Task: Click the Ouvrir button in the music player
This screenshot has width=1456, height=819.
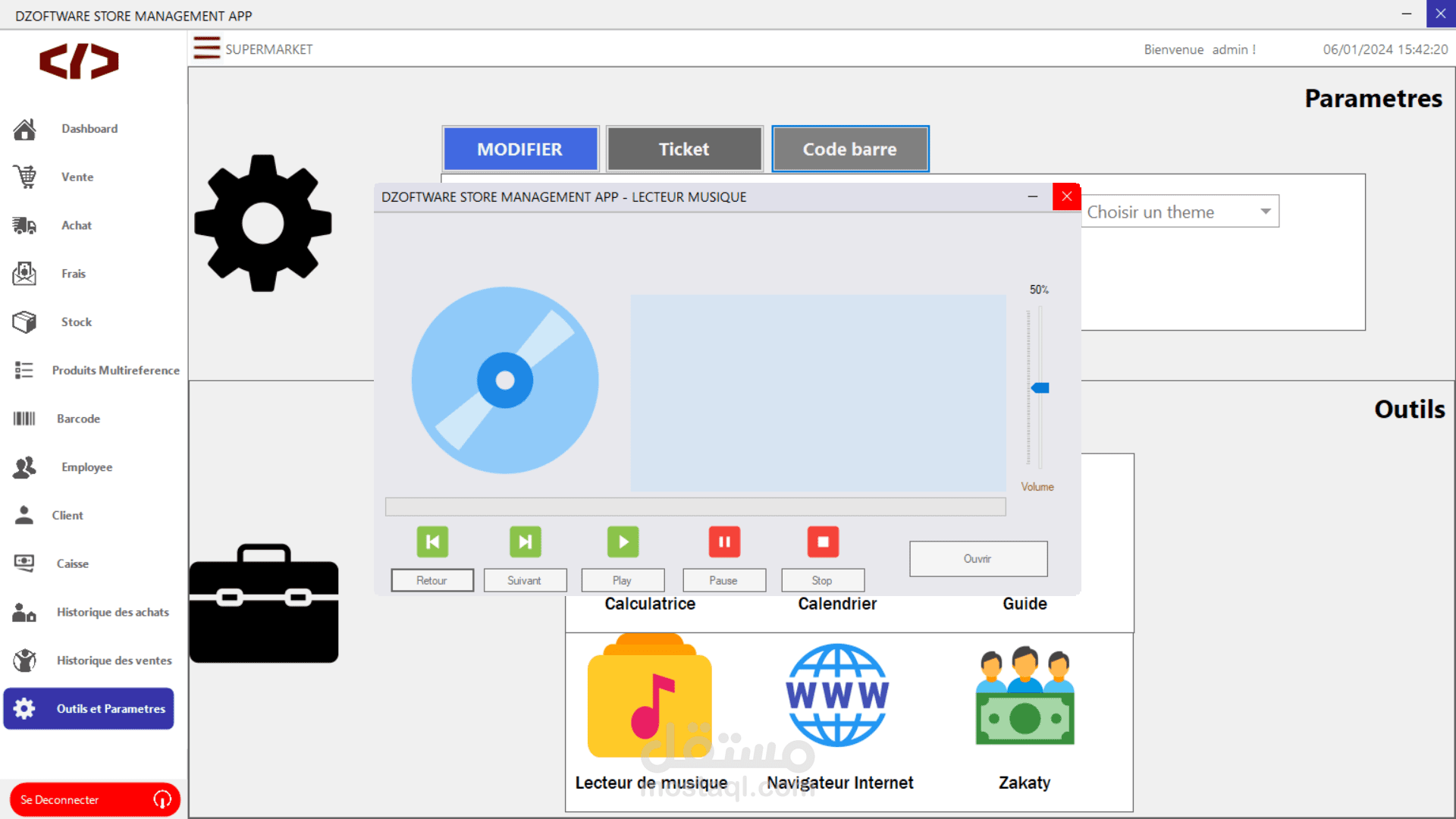Action: click(x=977, y=559)
